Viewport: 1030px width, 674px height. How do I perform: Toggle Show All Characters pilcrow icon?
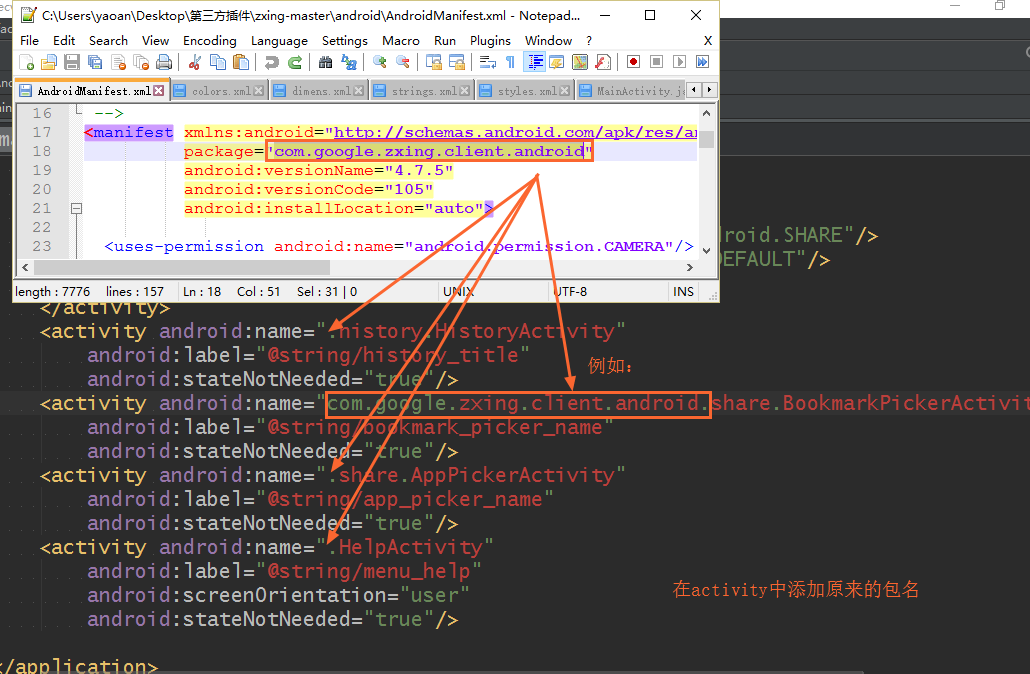tap(510, 62)
